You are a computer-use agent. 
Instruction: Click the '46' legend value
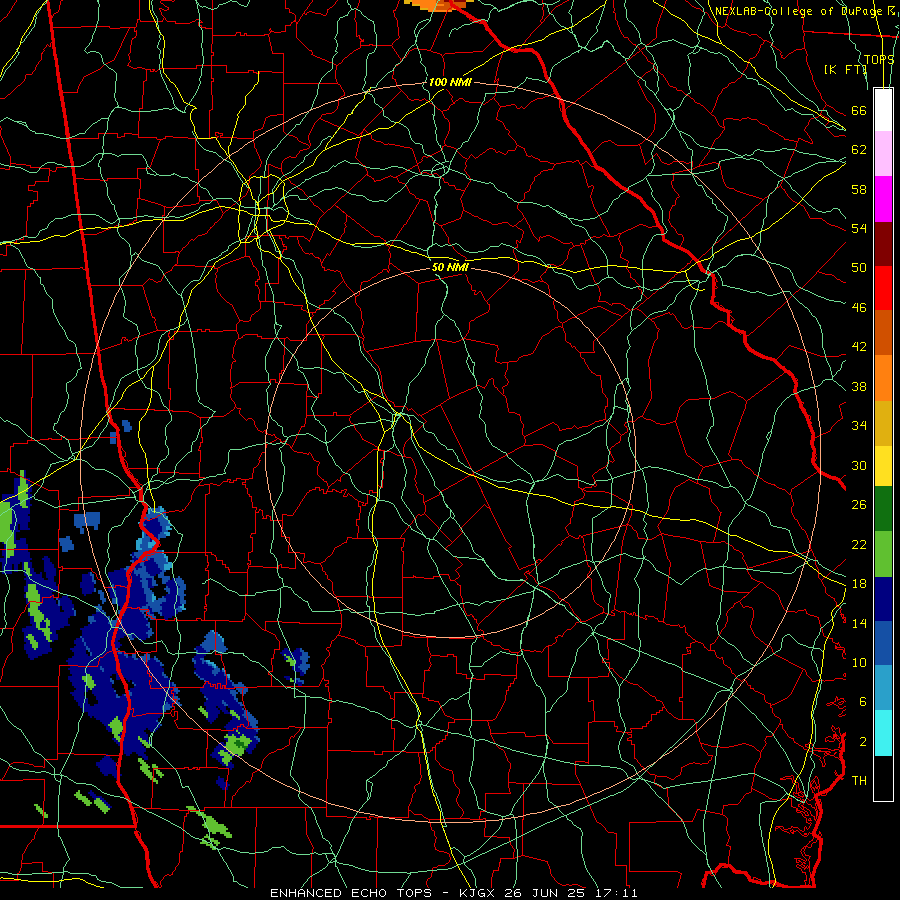[x=859, y=308]
